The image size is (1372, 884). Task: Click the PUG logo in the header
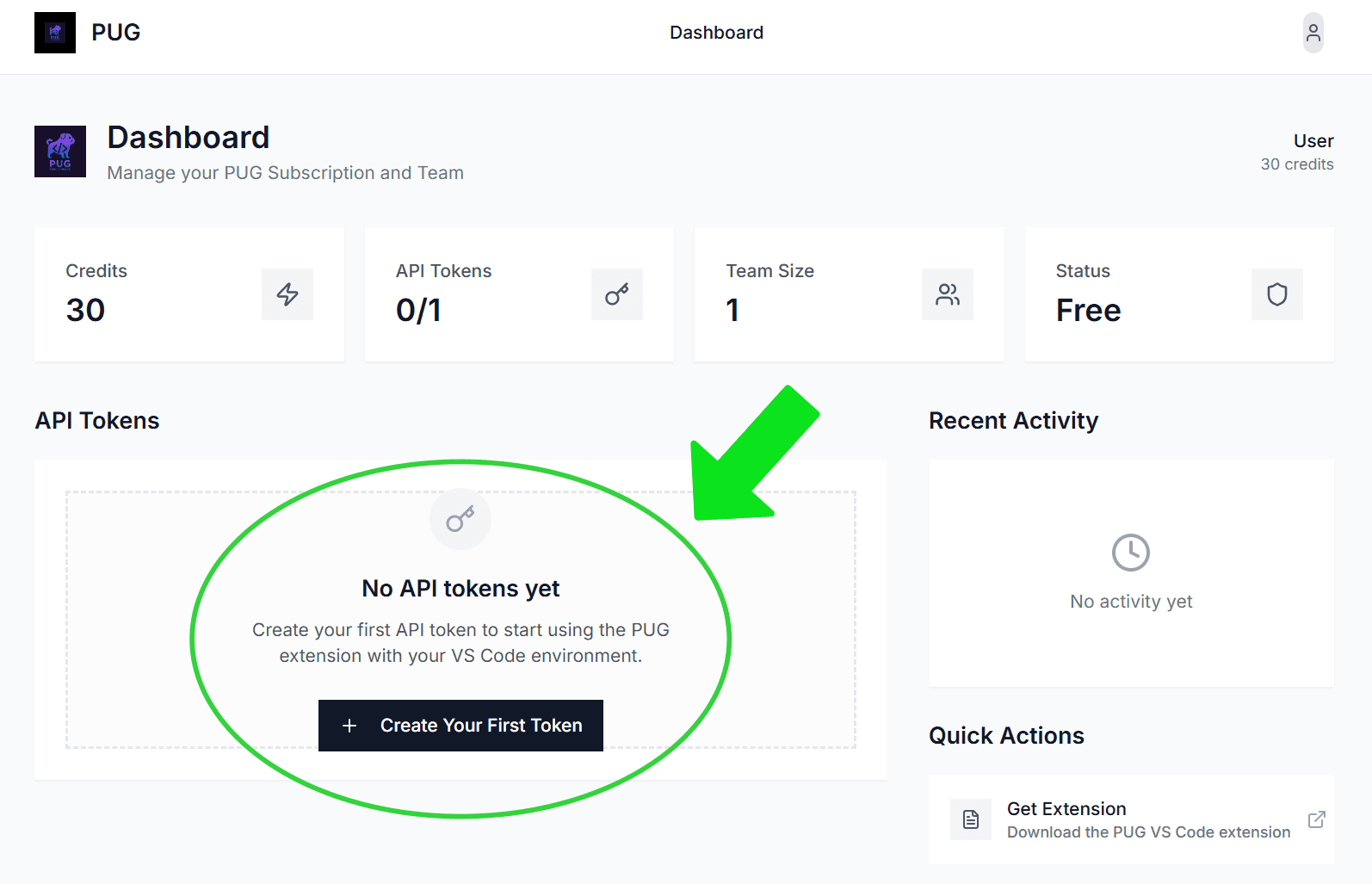tap(55, 33)
